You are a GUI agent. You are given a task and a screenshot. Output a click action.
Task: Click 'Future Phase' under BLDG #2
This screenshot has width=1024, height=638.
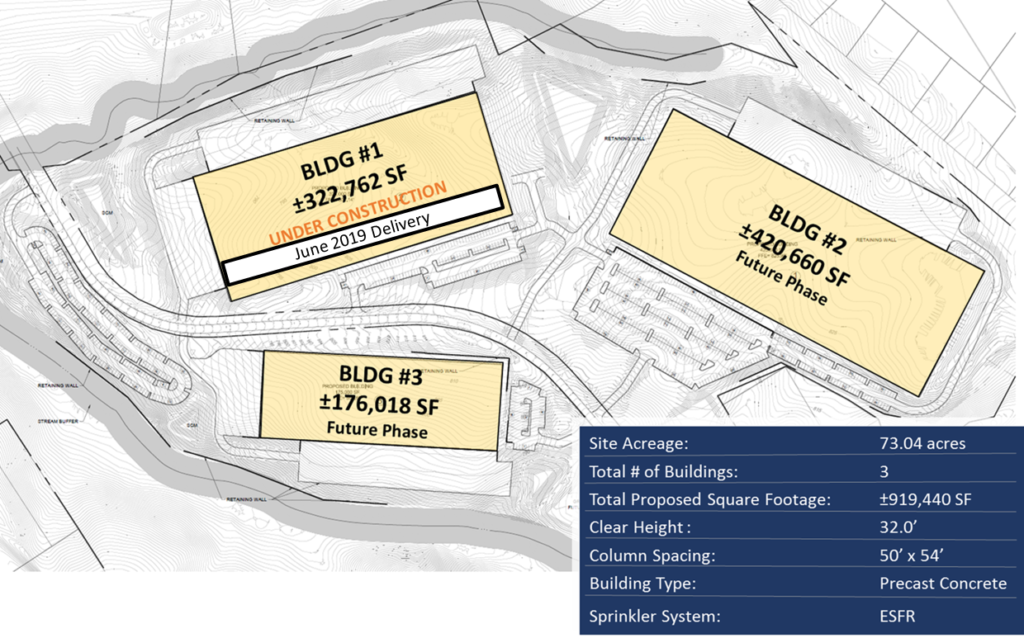(x=782, y=278)
